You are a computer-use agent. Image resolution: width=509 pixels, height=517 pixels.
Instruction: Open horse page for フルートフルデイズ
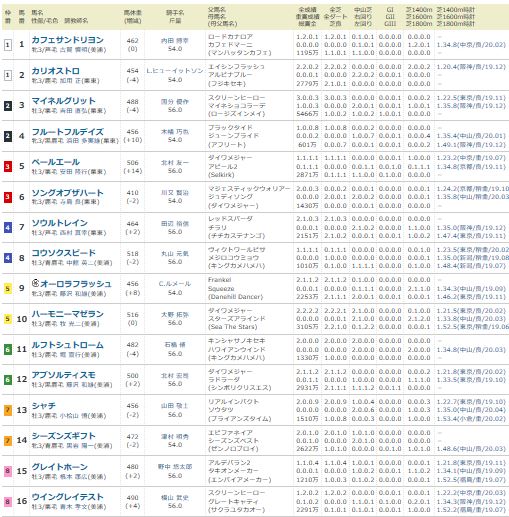click(68, 132)
